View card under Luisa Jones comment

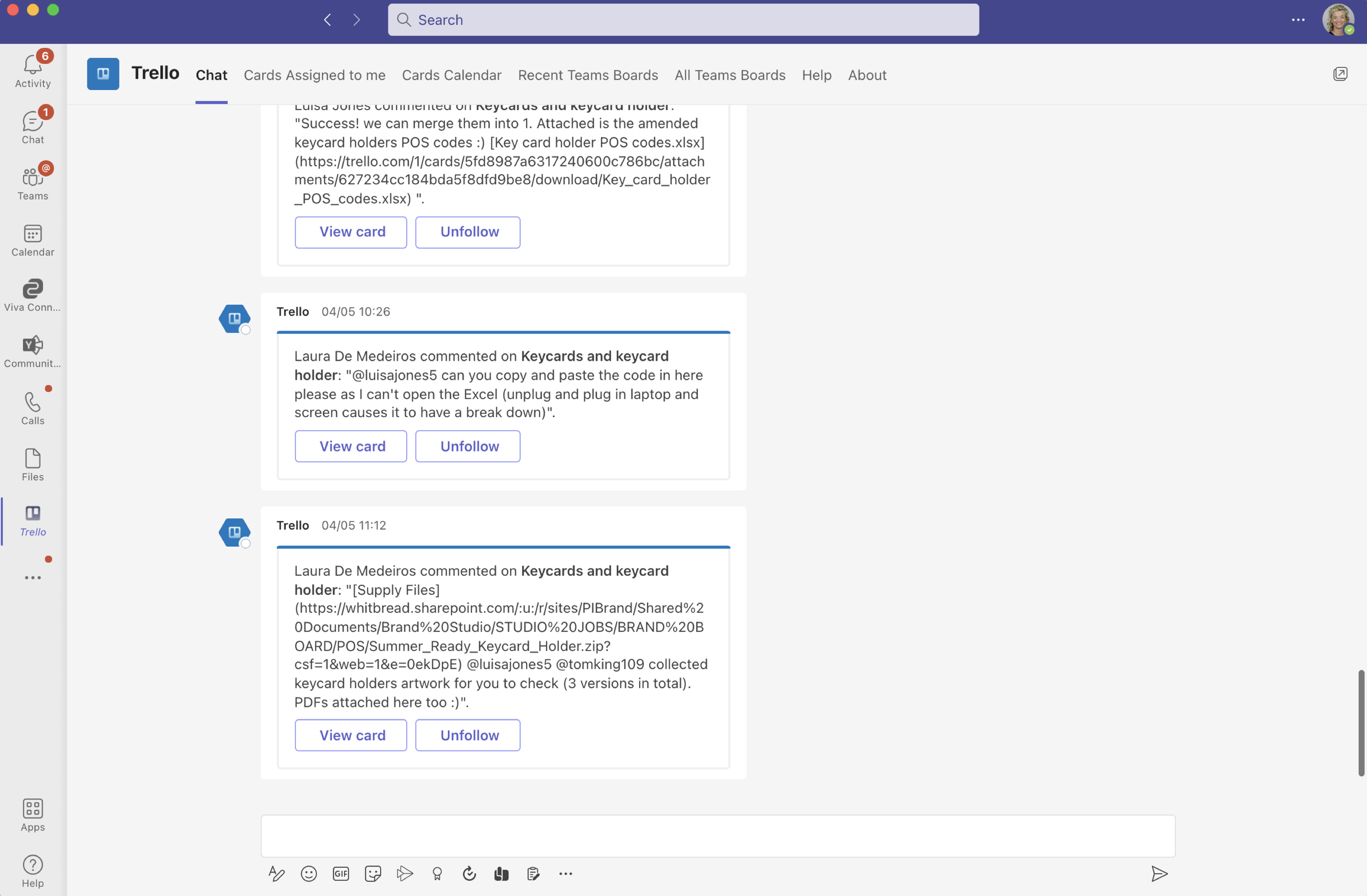(351, 232)
